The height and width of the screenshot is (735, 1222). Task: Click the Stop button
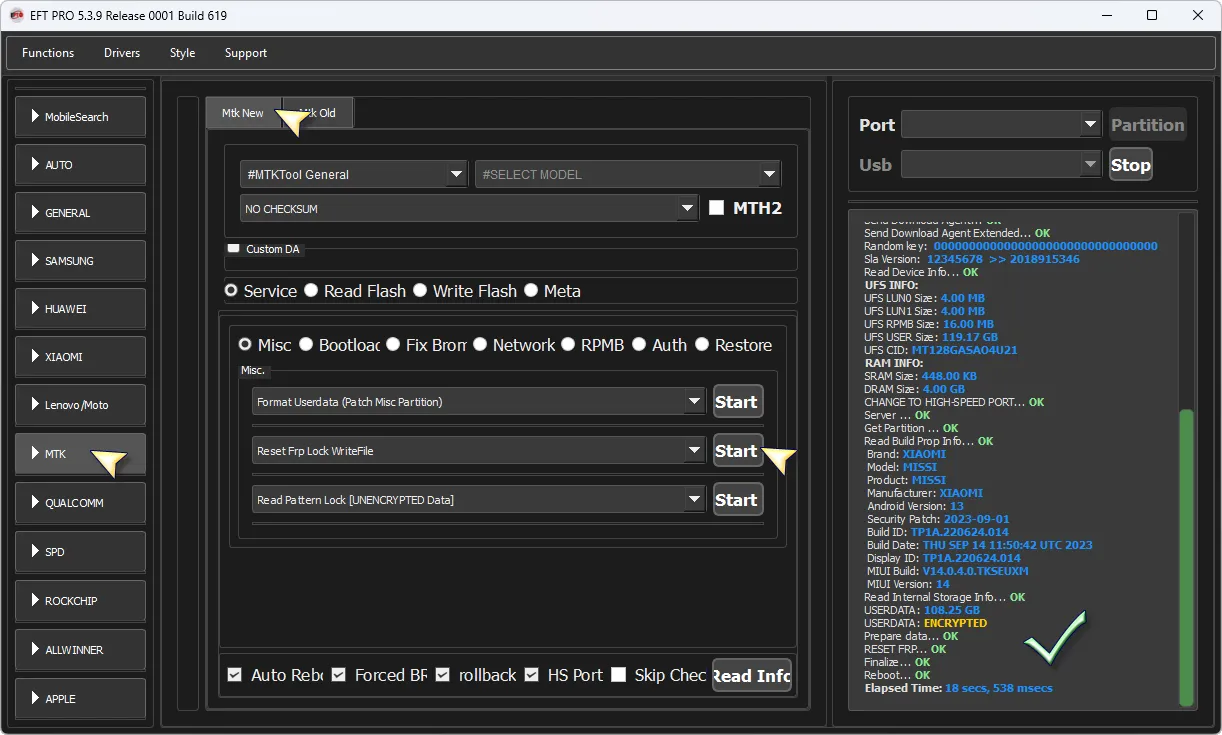pos(1130,165)
